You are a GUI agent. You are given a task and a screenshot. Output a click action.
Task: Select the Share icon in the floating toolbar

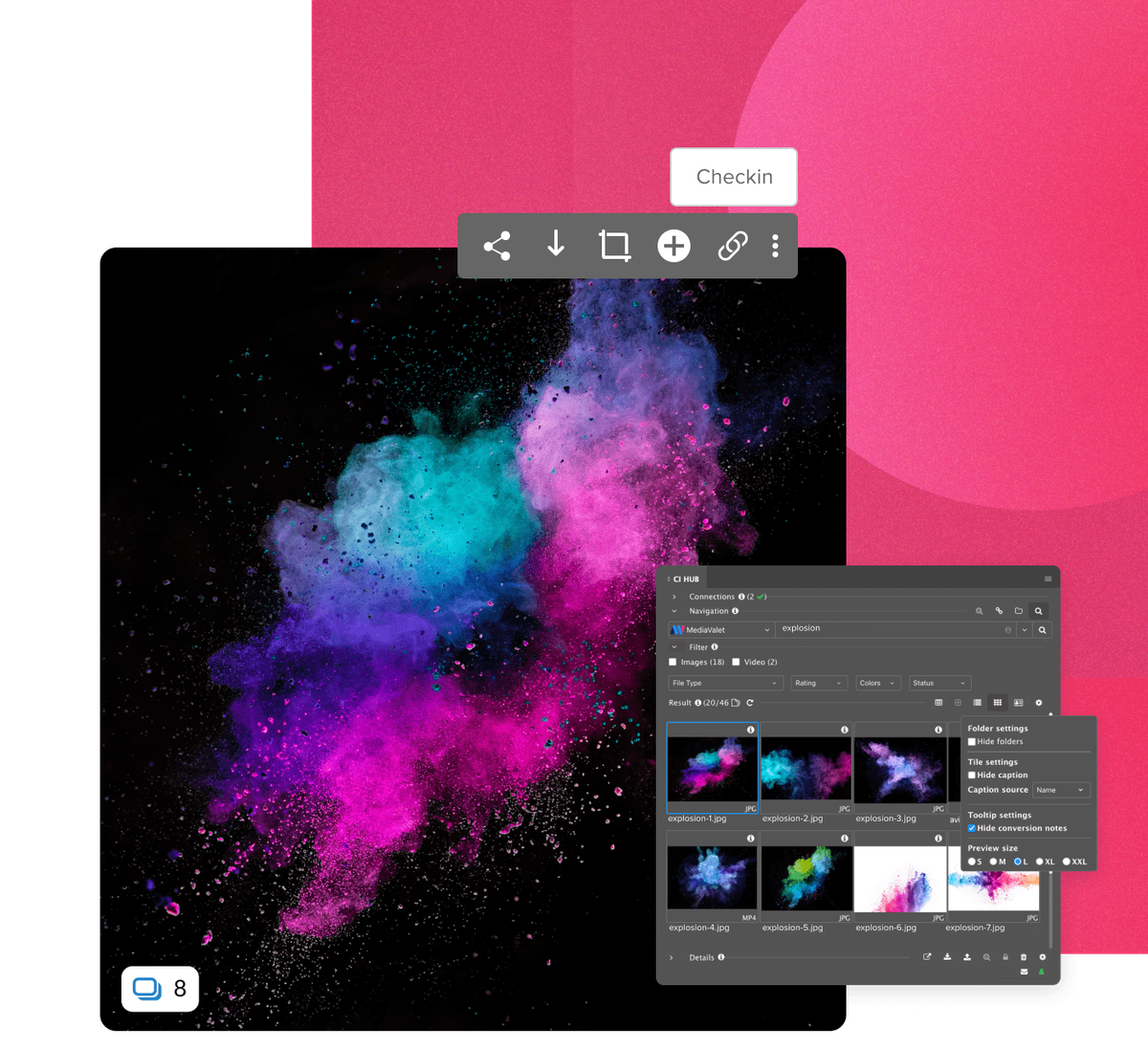497,246
